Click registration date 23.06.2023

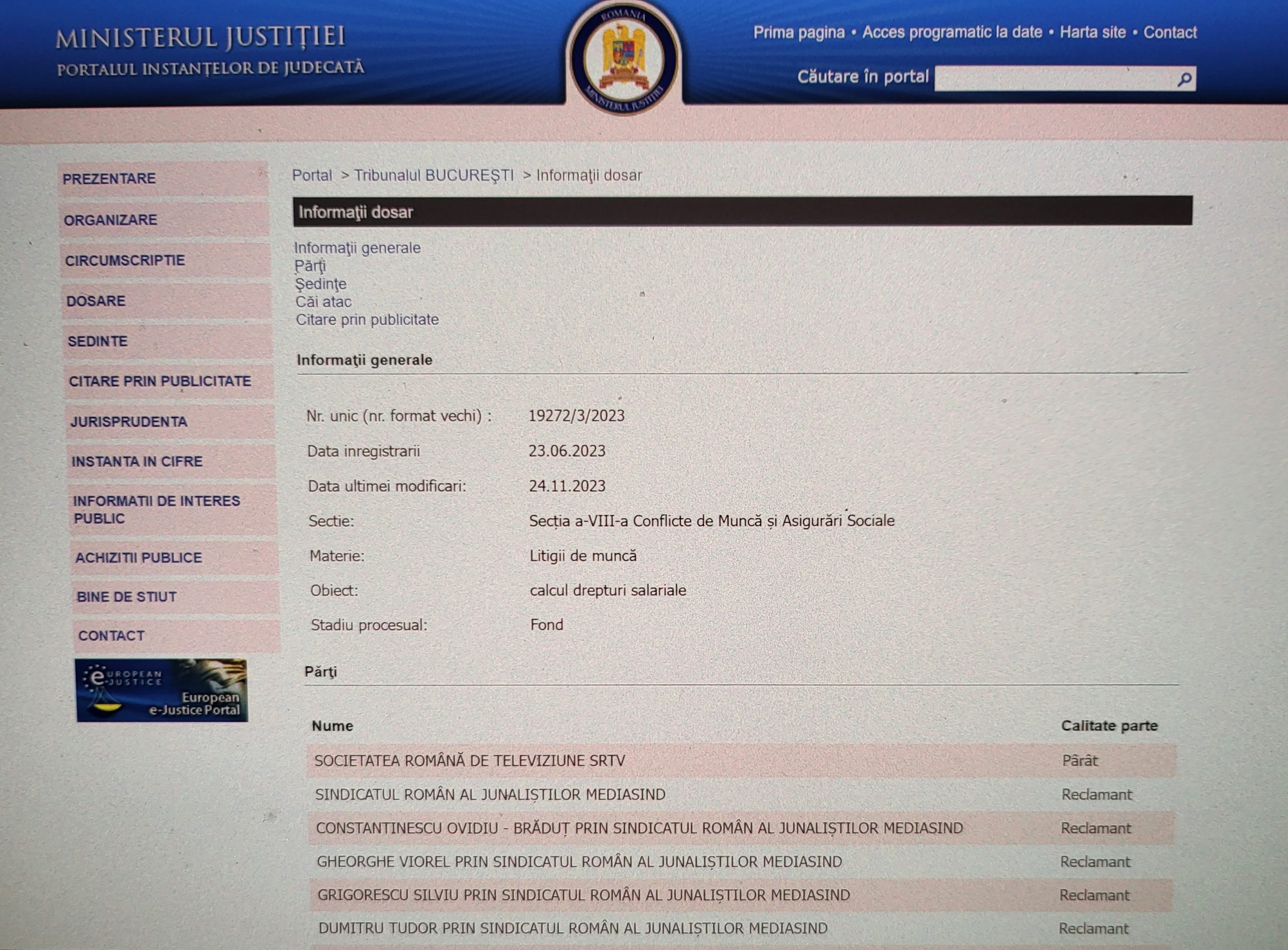[567, 451]
